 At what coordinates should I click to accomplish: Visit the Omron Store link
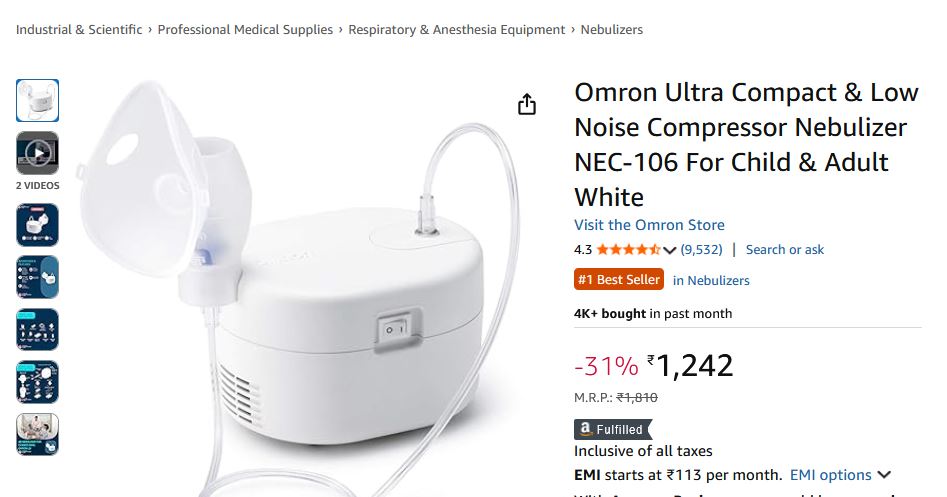click(x=649, y=225)
